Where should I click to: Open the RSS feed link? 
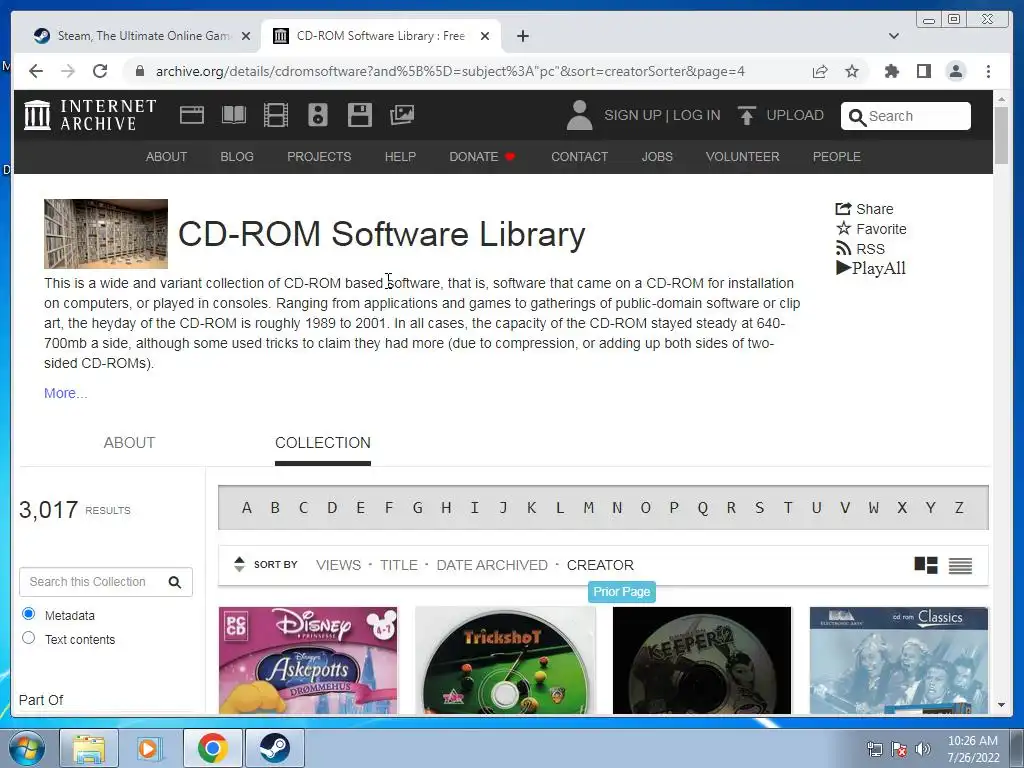(x=860, y=249)
